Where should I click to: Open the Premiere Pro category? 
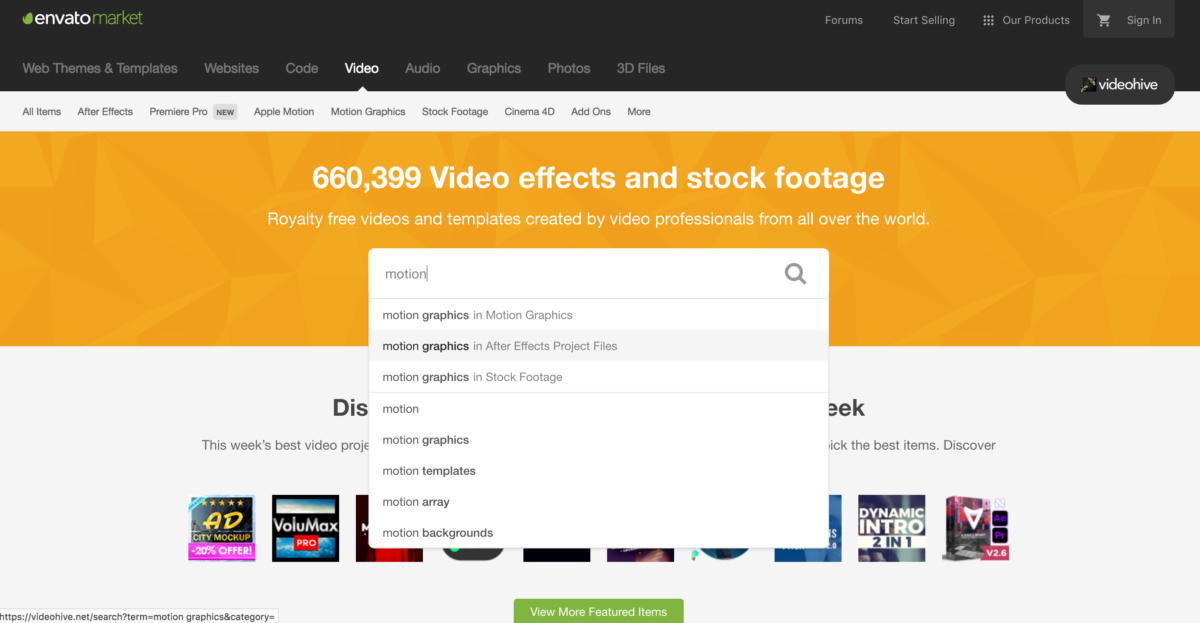[179, 112]
